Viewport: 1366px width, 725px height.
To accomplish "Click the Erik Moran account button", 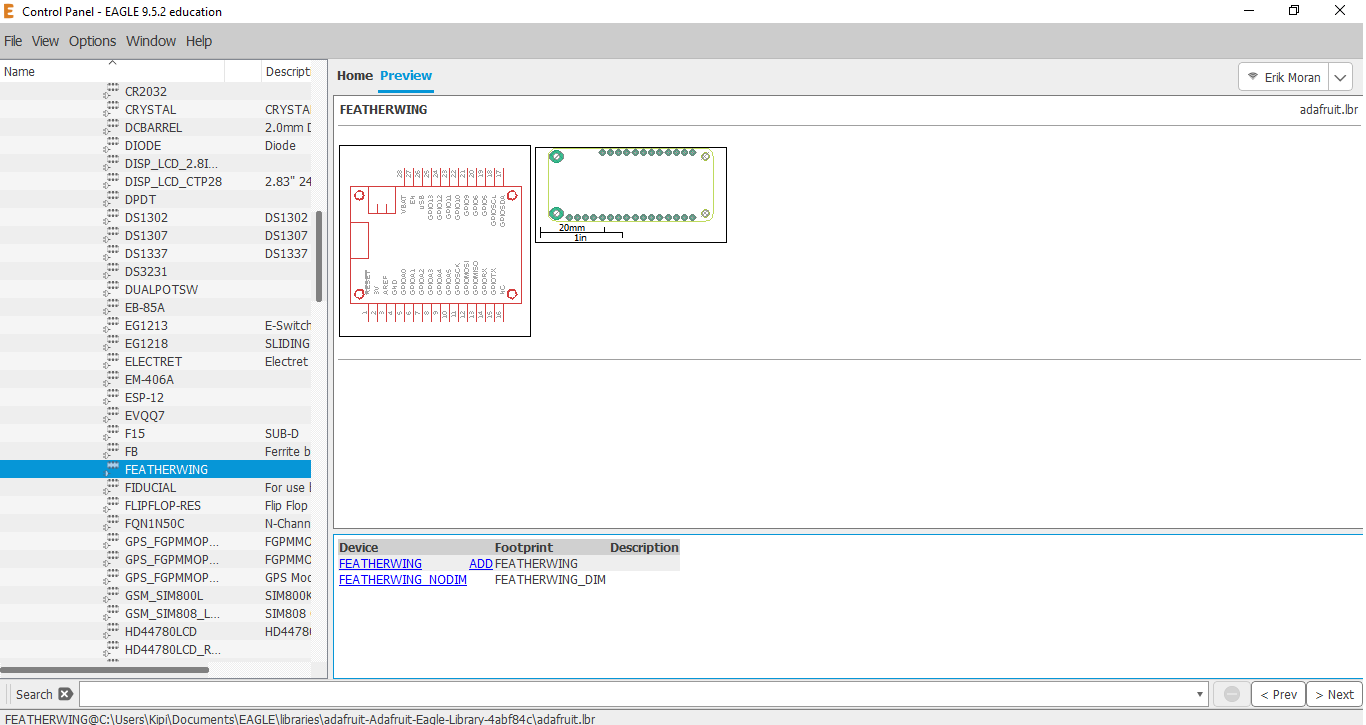I will (1284, 77).
